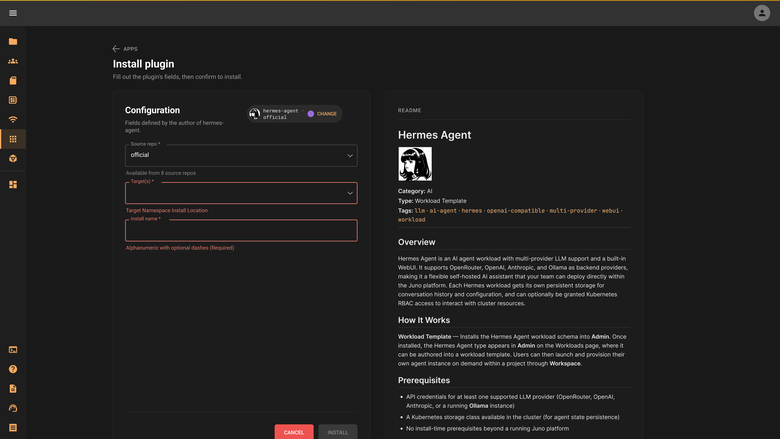780x439 pixels.
Task: Open the help question mark icon
Action: tap(13, 369)
